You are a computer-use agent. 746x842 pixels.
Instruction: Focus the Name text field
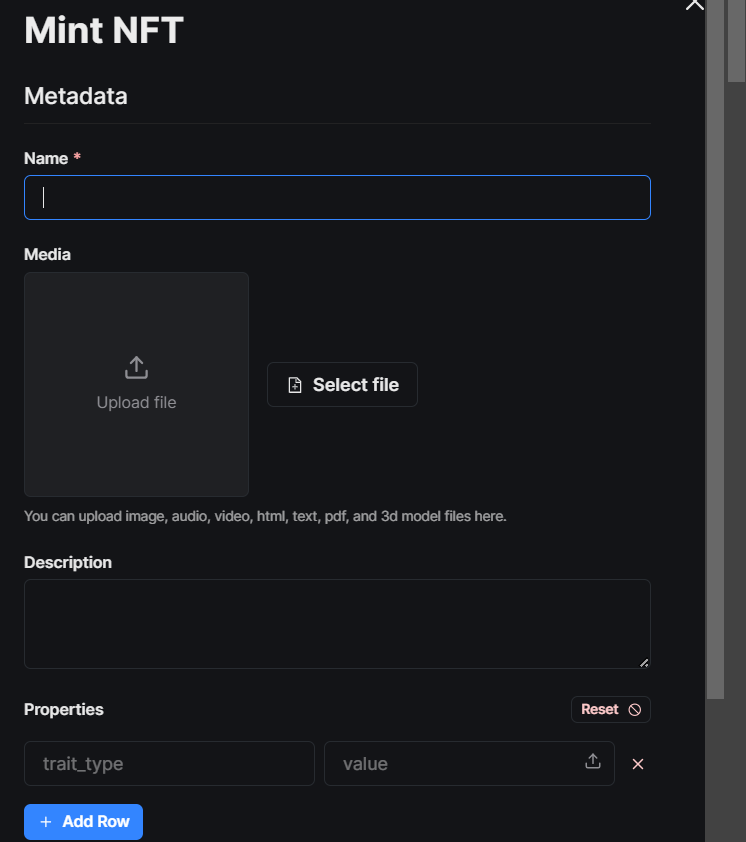337,198
